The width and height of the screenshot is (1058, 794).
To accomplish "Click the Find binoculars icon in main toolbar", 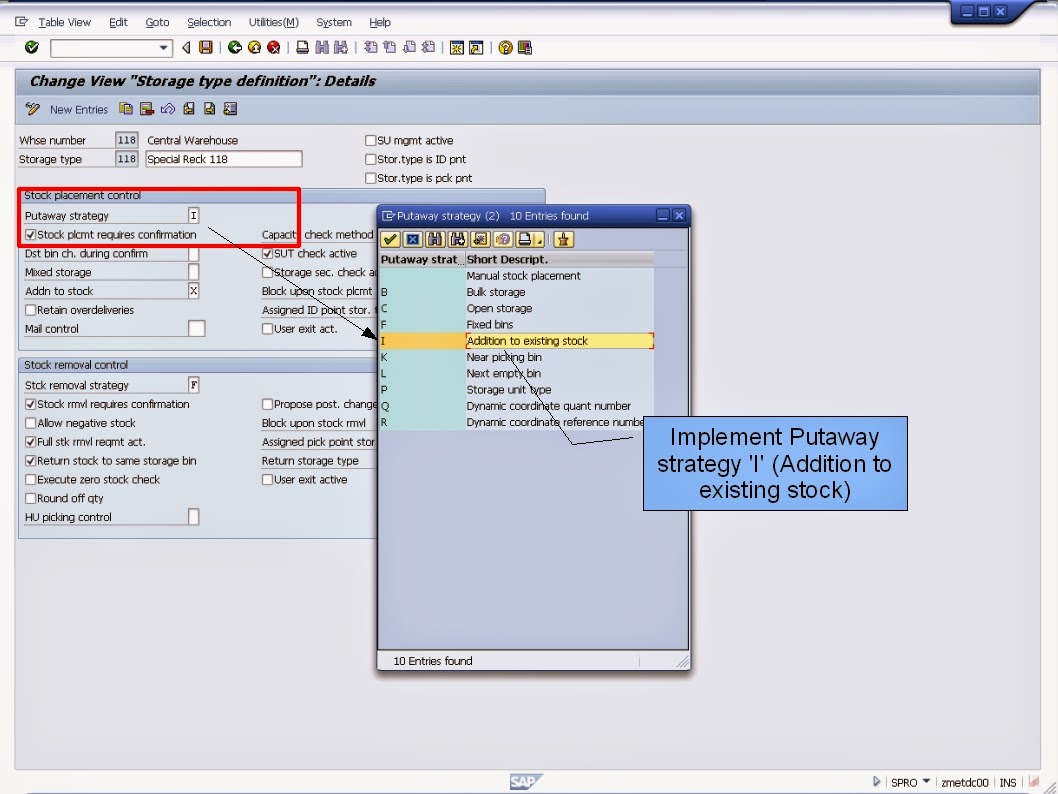I will pos(322,47).
